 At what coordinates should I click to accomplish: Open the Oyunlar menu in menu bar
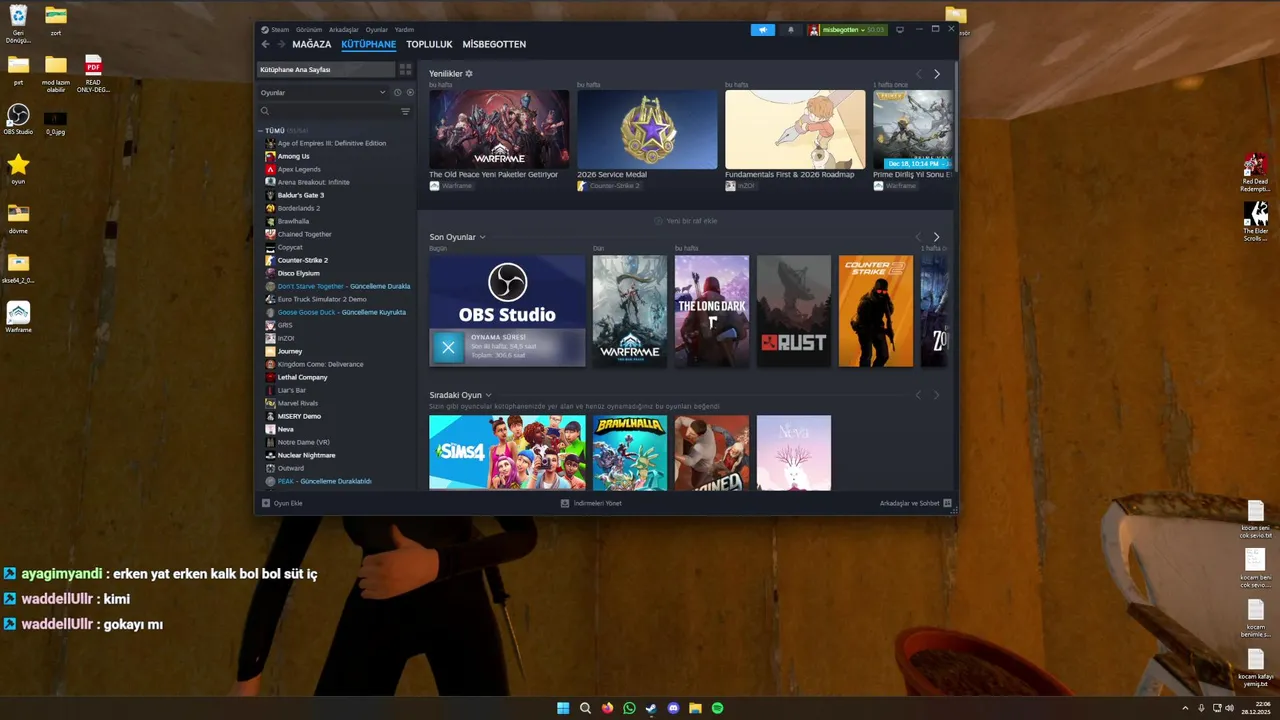coord(377,30)
